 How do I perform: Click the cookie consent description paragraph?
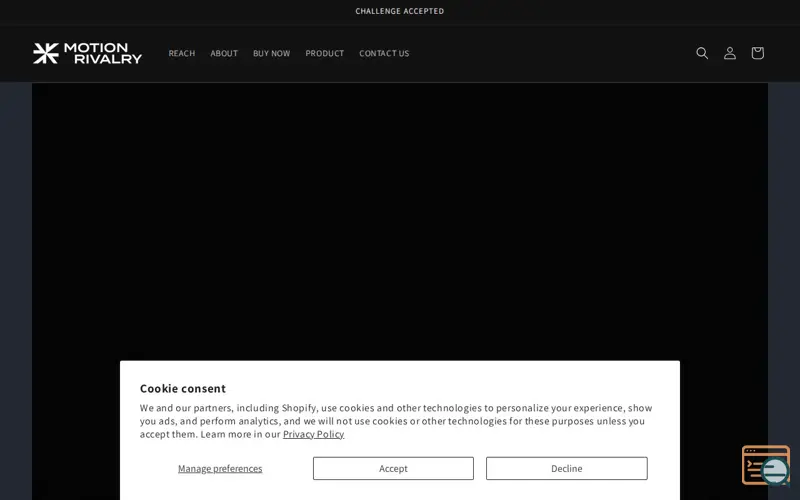(396, 421)
